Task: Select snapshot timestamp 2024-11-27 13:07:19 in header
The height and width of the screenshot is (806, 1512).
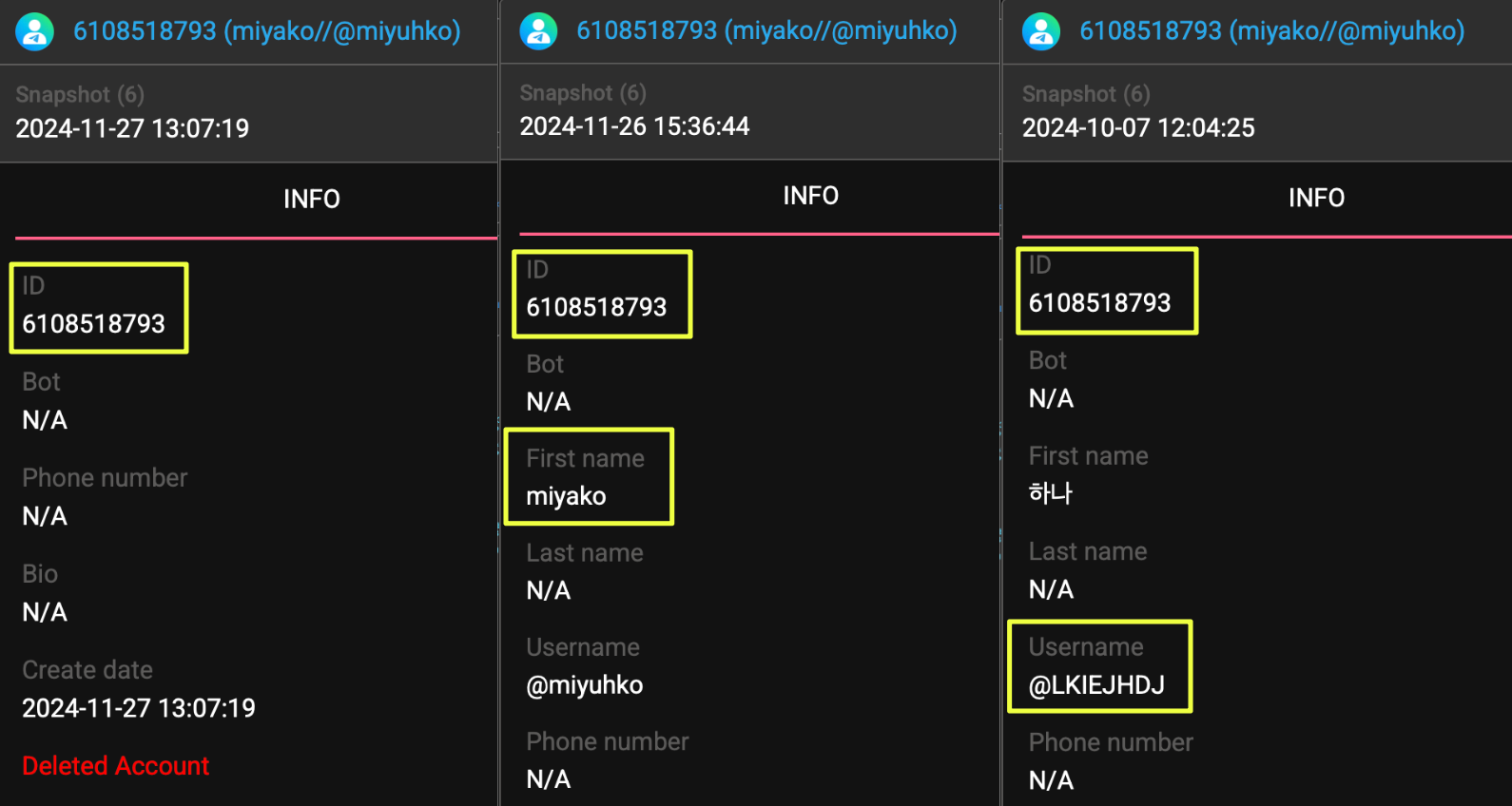Action: coord(132,128)
